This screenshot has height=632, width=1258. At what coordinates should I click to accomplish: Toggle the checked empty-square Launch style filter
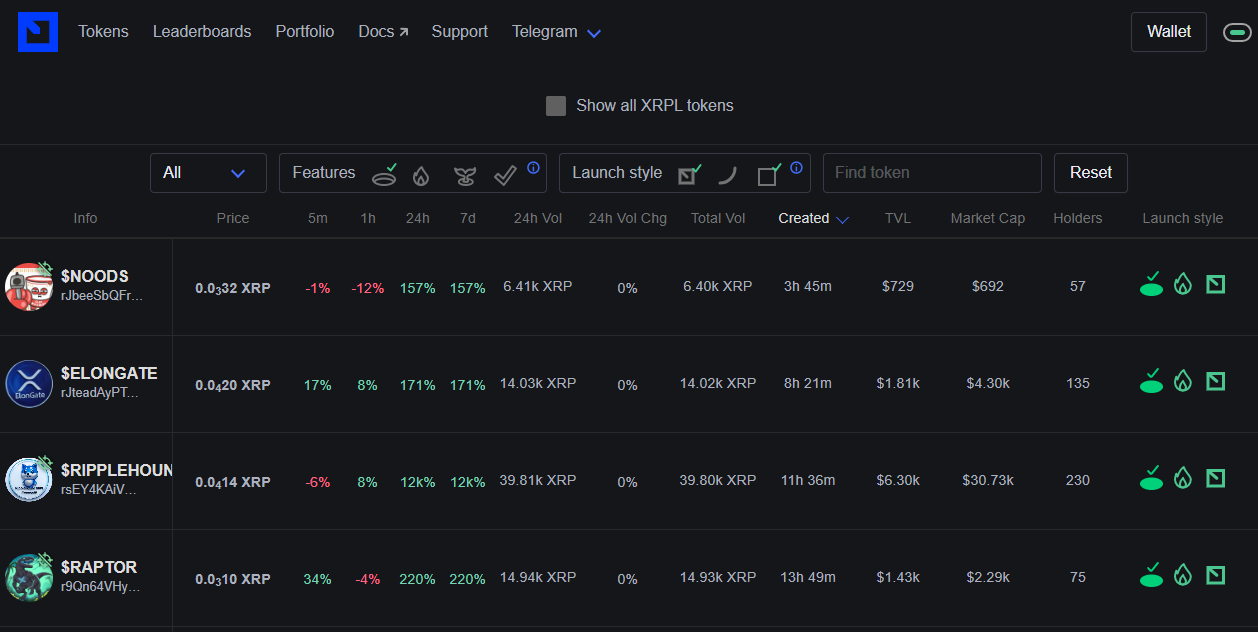768,176
